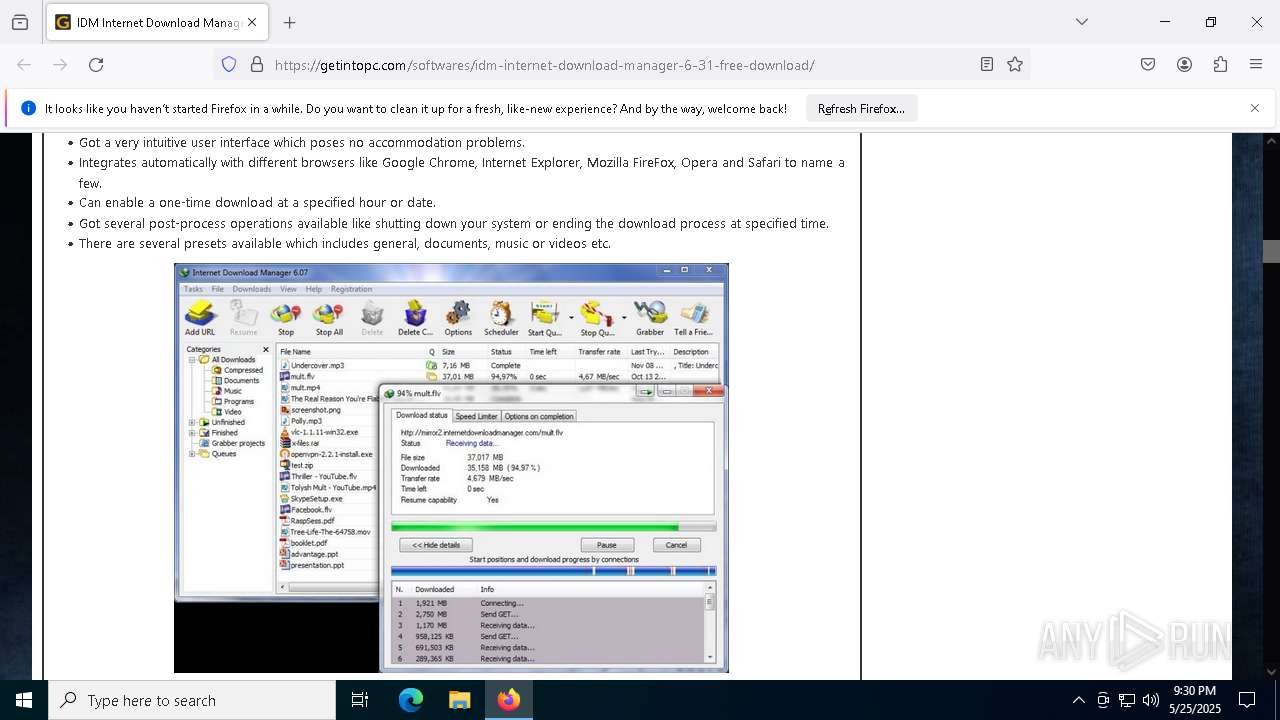Open a new tab
1280x720 pixels.
tap(290, 22)
